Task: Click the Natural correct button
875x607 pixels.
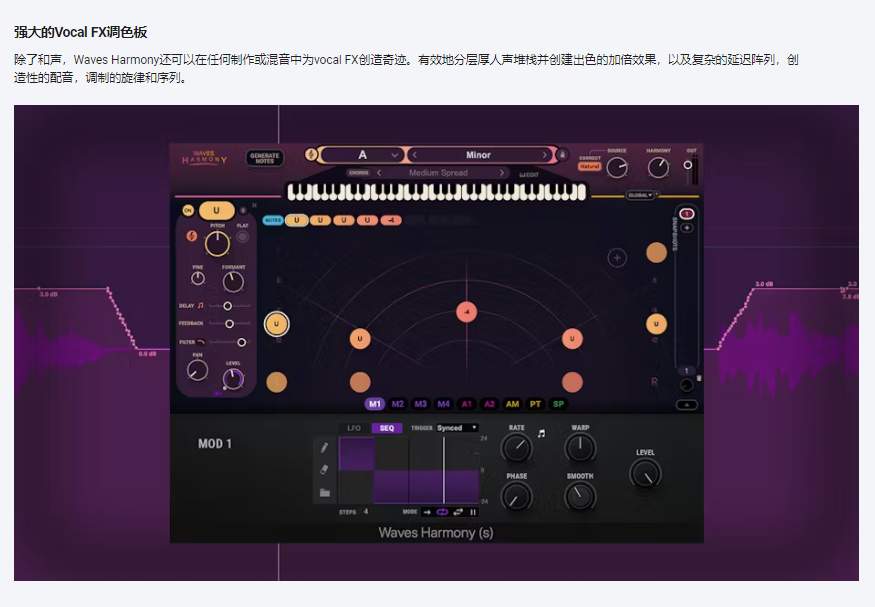Action: click(x=589, y=166)
